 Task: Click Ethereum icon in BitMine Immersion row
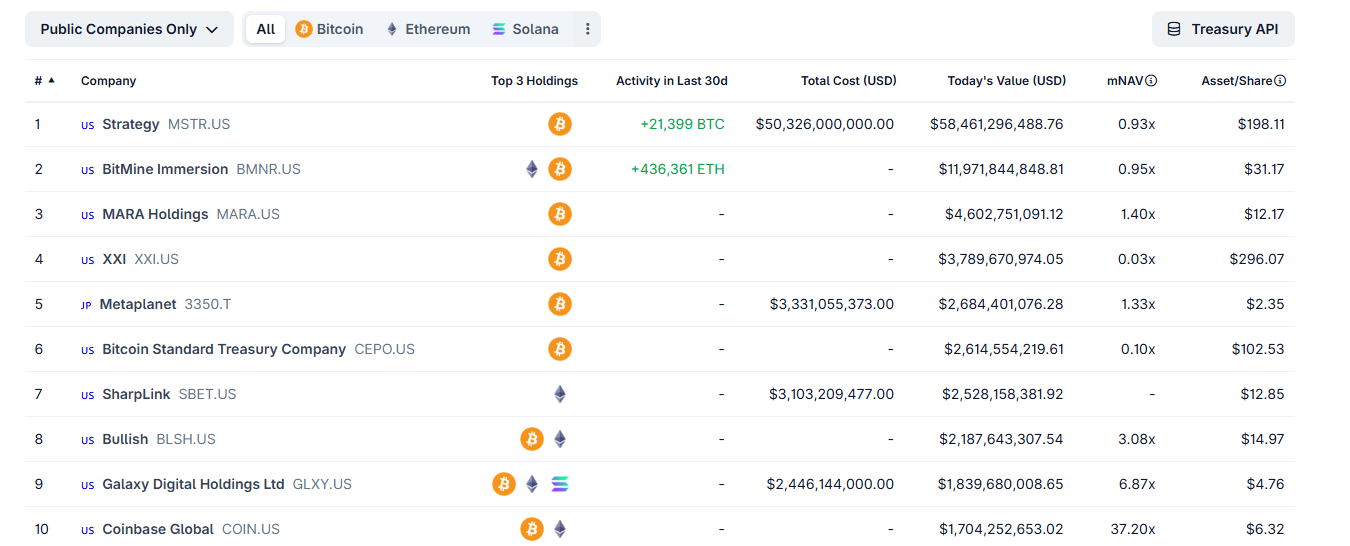[x=532, y=169]
